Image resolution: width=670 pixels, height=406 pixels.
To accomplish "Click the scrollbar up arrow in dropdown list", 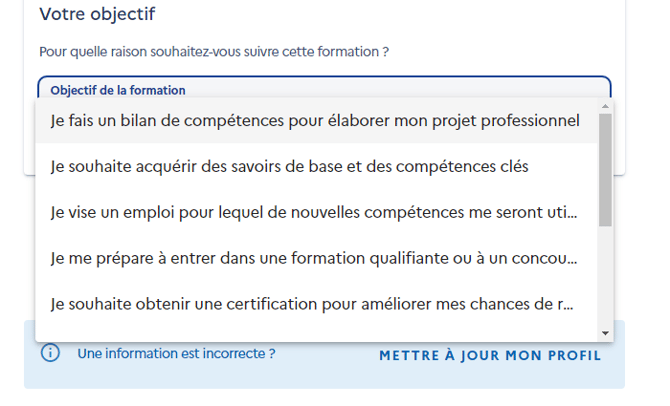I will click(605, 105).
